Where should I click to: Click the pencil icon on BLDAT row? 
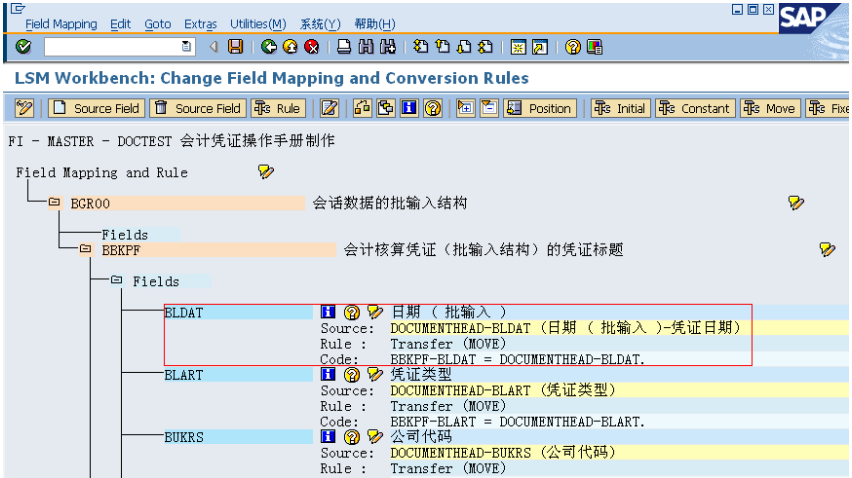(x=375, y=312)
